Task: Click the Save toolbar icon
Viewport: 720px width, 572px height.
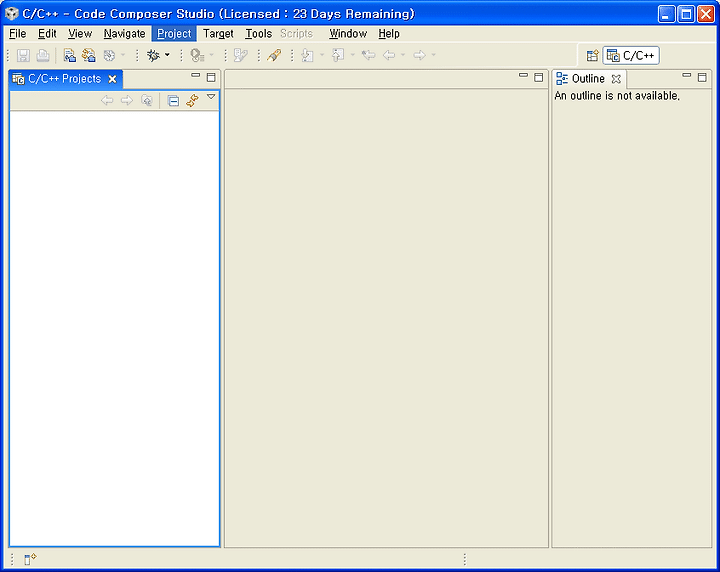Action: 23,56
